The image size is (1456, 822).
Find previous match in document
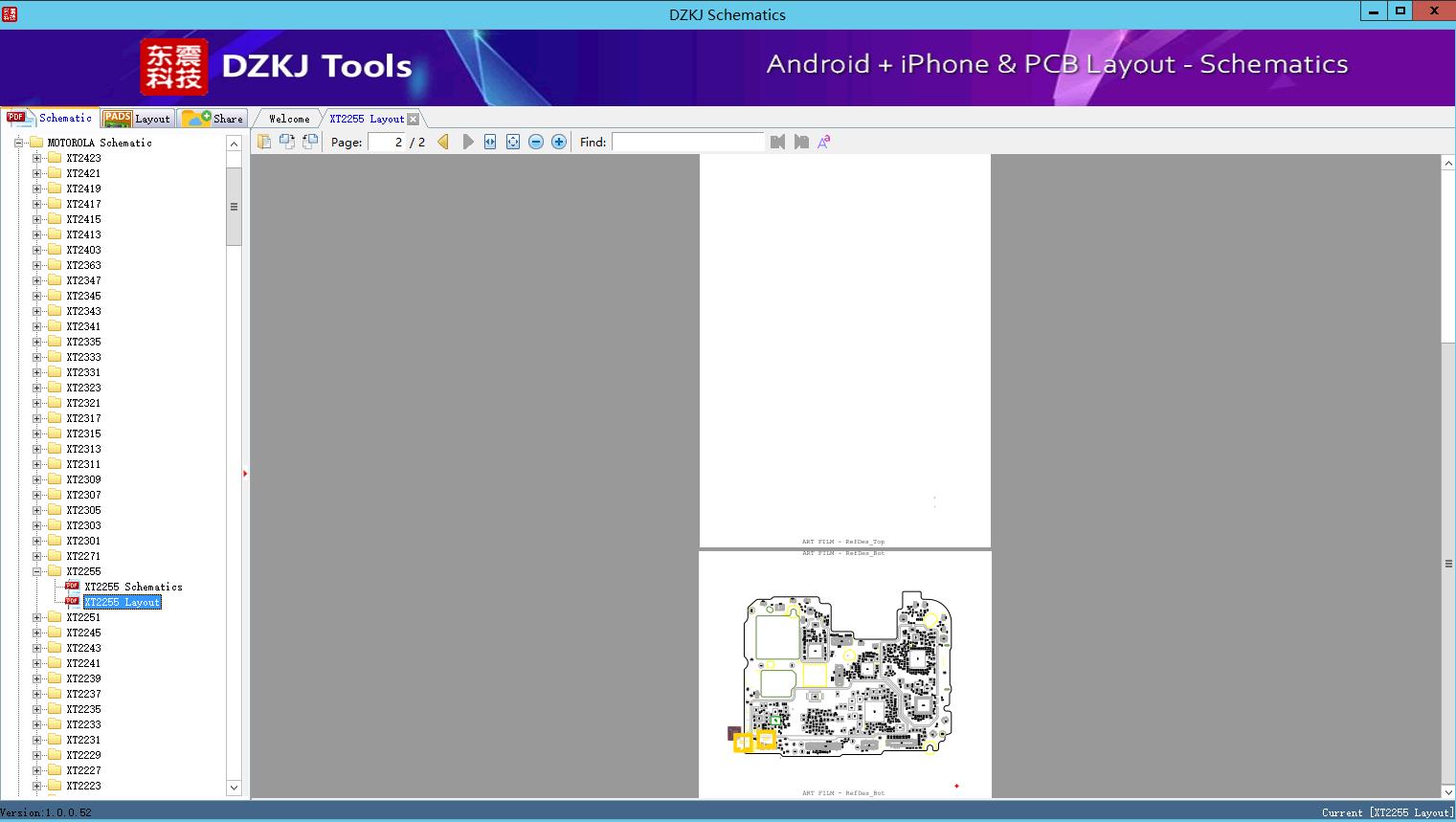pyautogui.click(x=777, y=142)
